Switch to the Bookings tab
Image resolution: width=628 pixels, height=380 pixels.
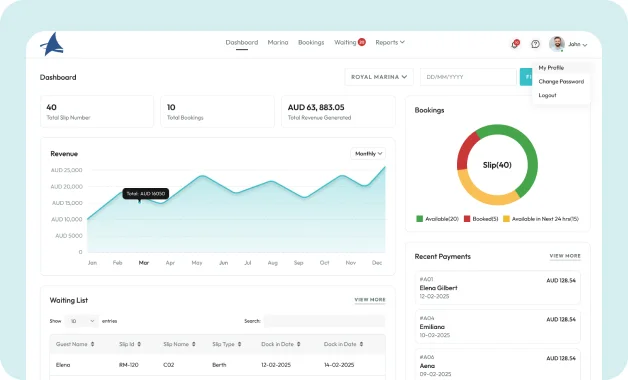(311, 42)
